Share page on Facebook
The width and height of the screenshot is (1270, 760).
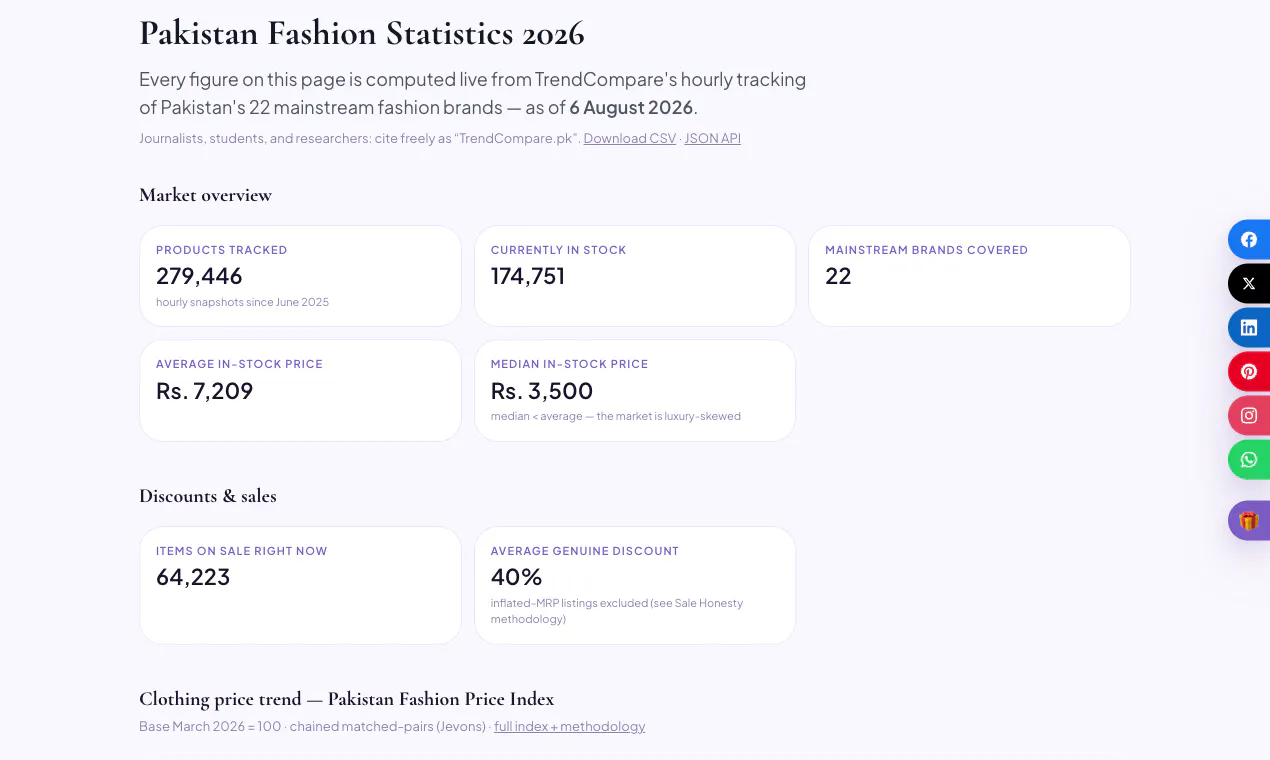pos(1249,240)
